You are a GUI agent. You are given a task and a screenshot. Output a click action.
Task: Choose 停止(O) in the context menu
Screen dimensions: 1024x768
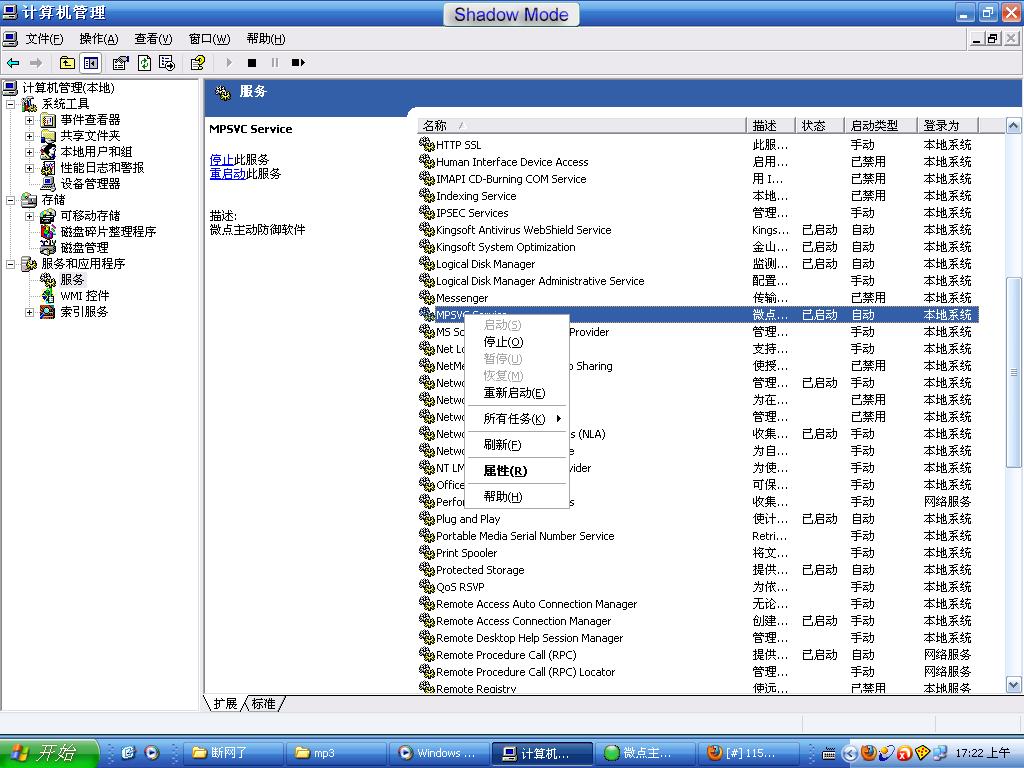516,342
